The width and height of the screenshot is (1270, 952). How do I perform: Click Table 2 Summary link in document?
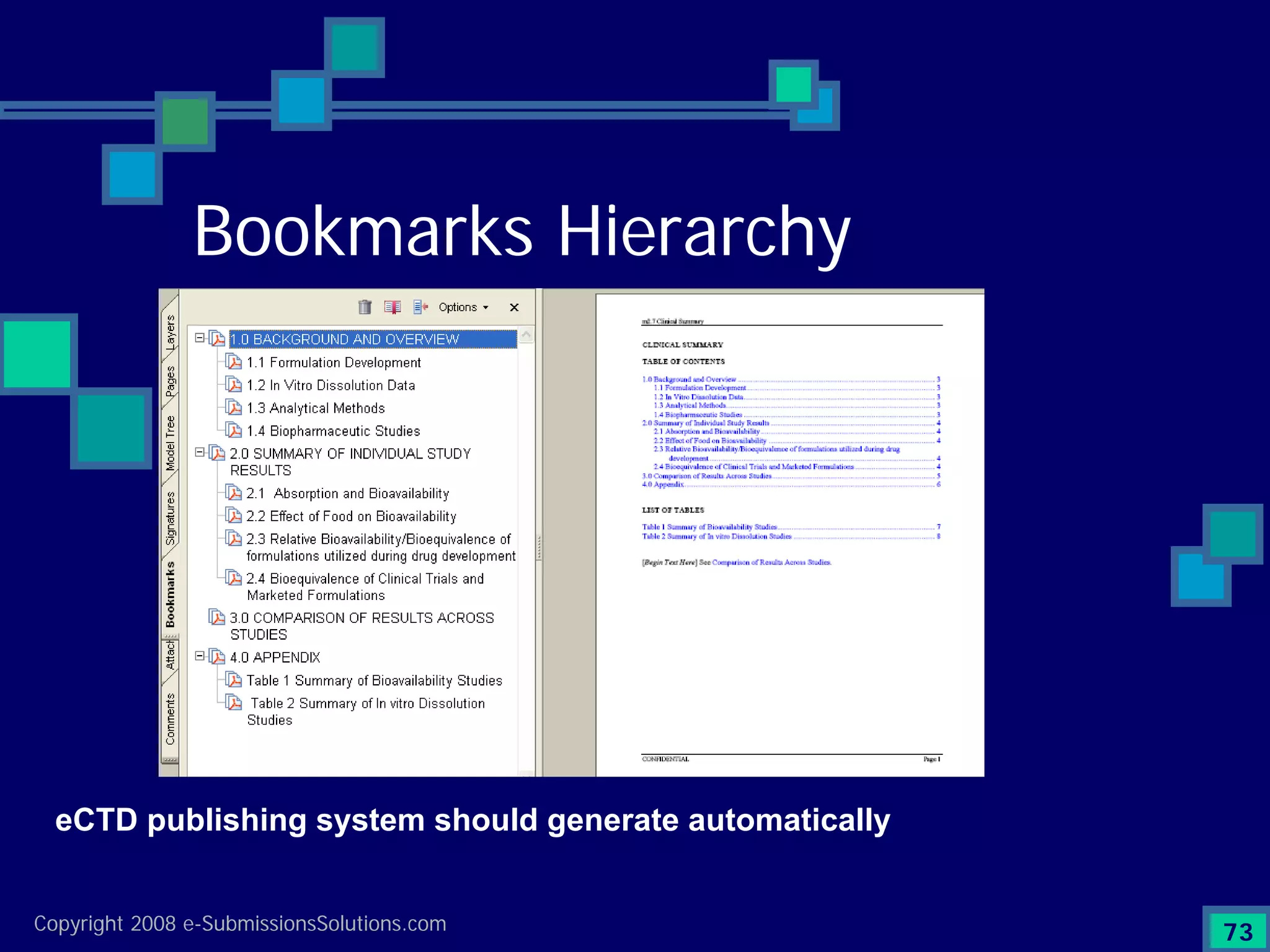click(716, 537)
